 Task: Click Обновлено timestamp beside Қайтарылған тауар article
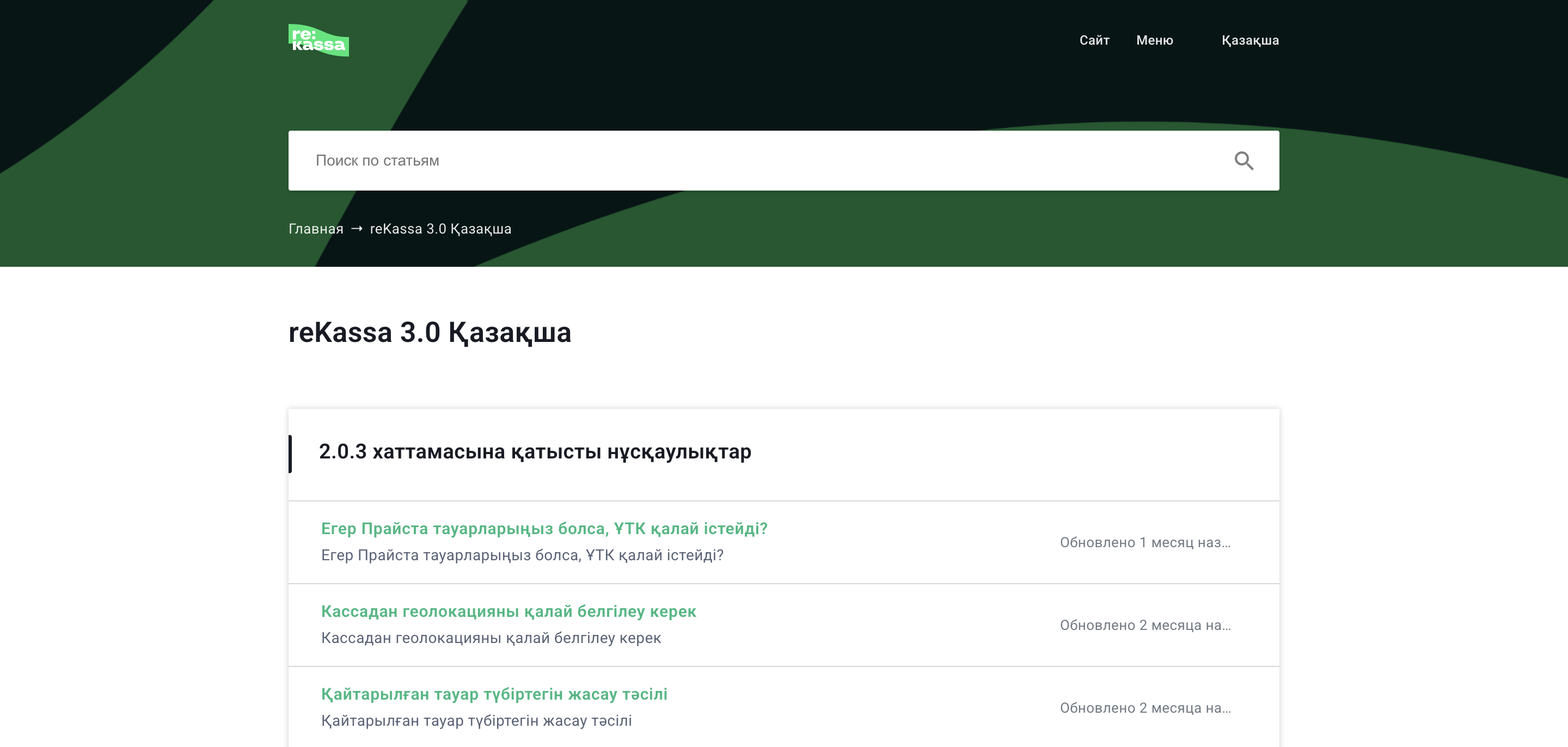coord(1144,708)
